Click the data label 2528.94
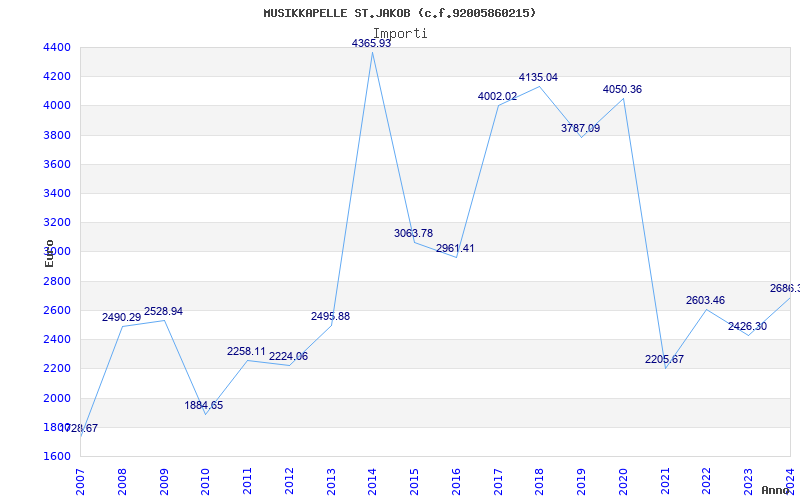Viewport: 800px width, 500px height. pos(163,311)
